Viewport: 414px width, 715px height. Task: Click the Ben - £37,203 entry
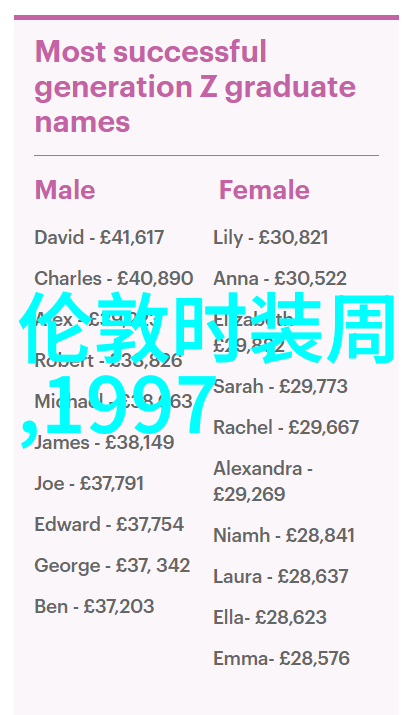[x=94, y=606]
